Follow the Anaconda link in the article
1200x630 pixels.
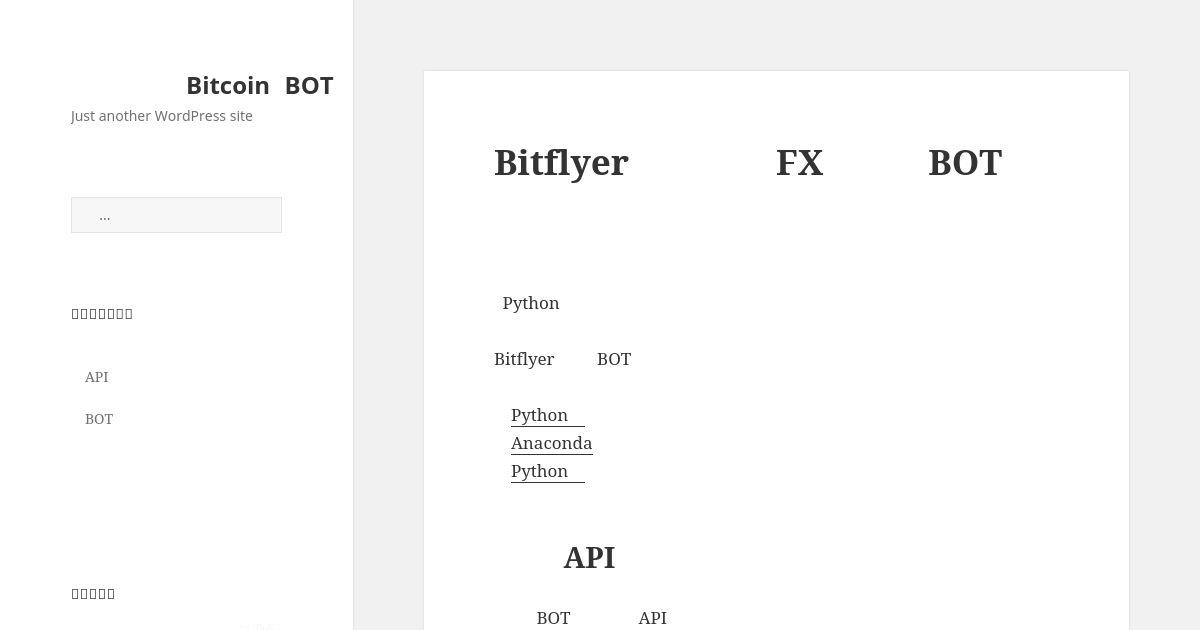coord(551,443)
